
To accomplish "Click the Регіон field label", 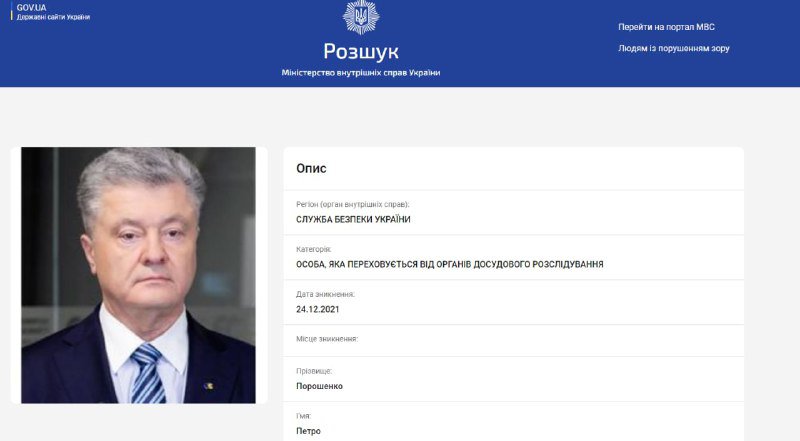I will click(353, 204).
